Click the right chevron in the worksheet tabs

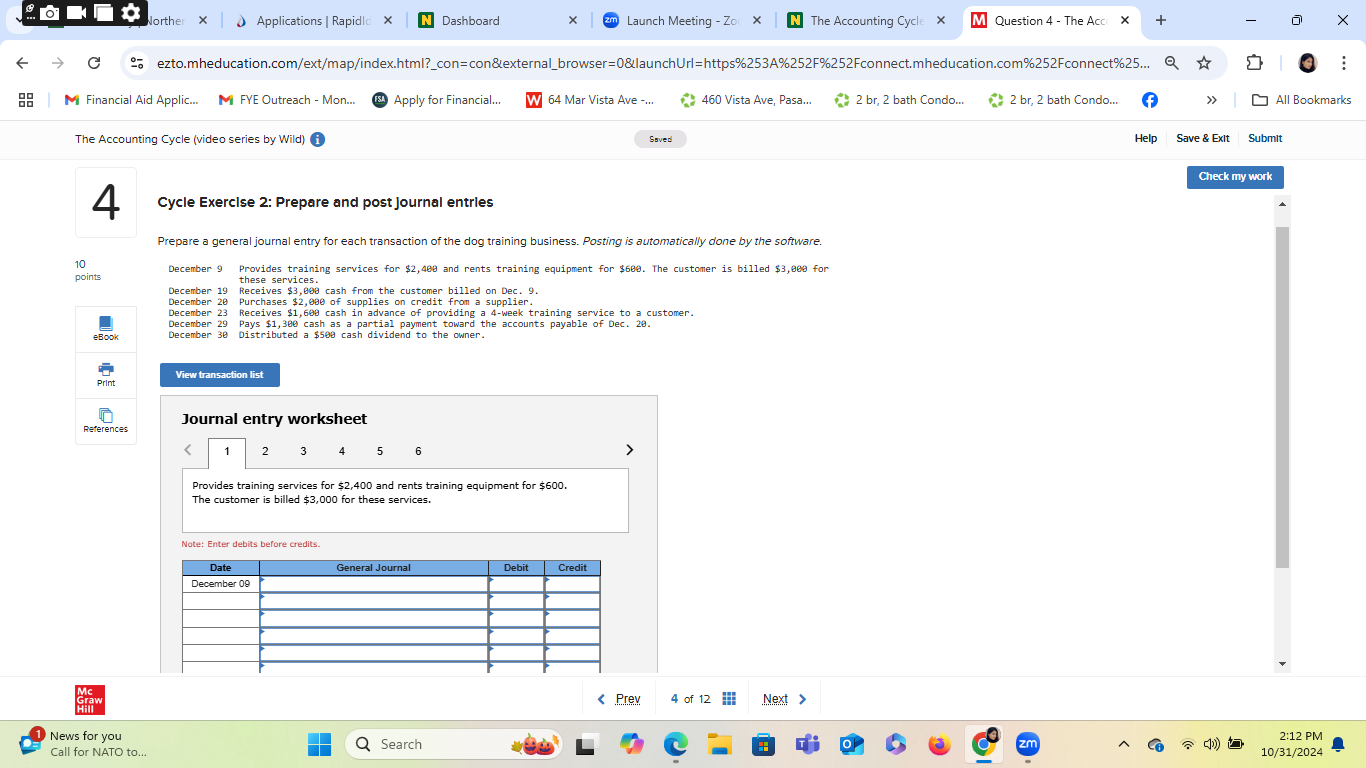click(x=629, y=450)
